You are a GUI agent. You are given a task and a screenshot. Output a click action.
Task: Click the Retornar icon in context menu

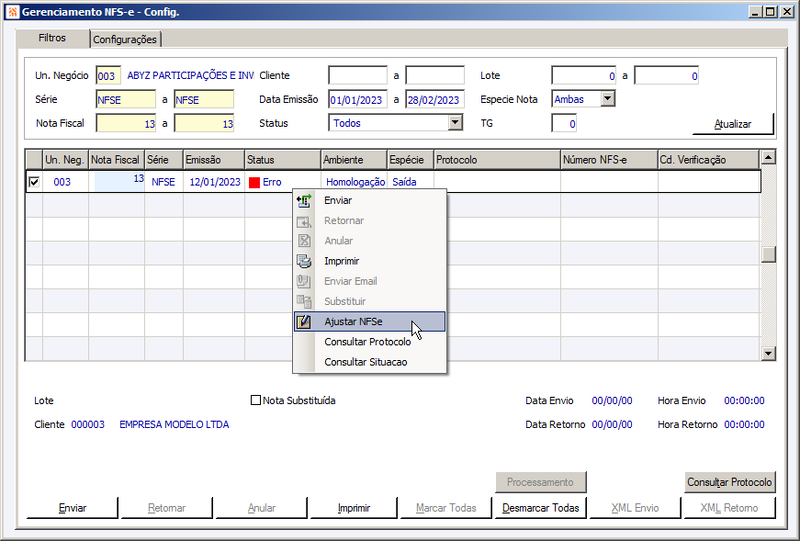tap(304, 221)
